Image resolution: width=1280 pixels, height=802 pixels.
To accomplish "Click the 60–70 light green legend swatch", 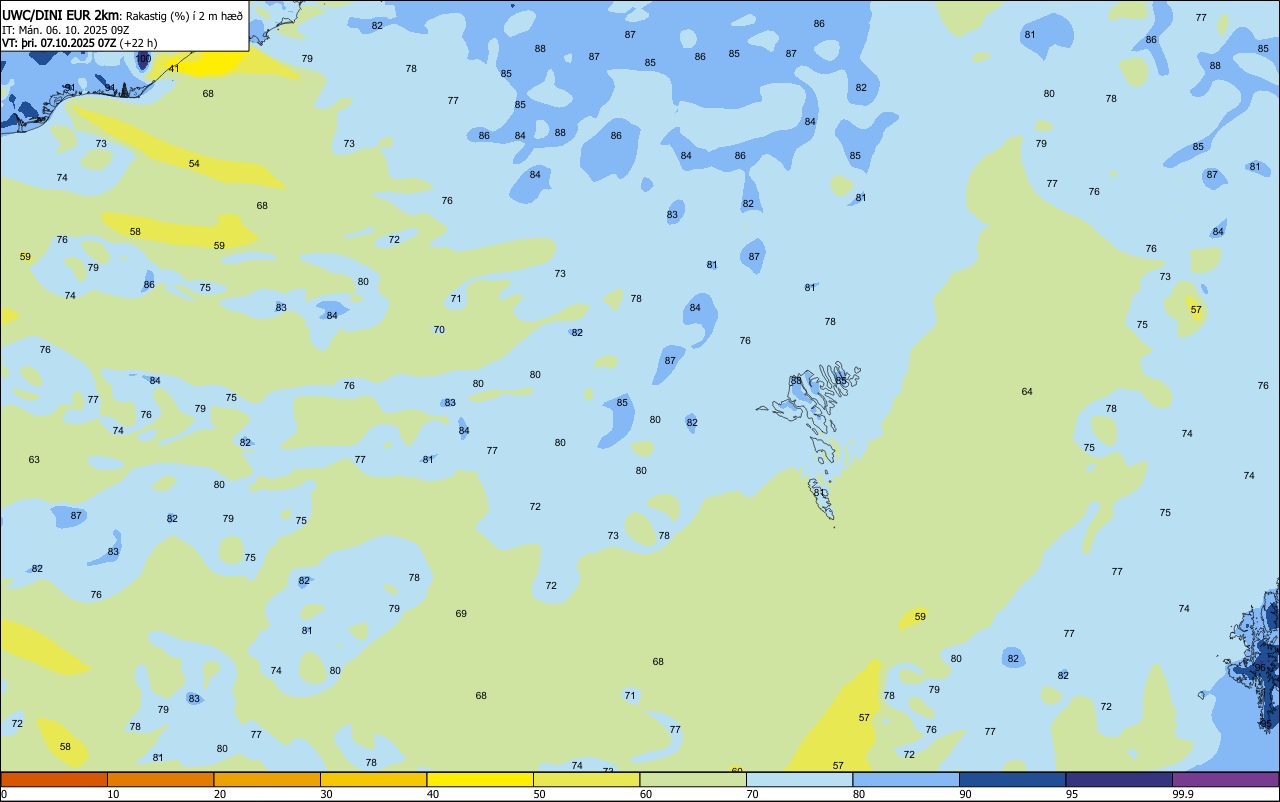I will [693, 779].
